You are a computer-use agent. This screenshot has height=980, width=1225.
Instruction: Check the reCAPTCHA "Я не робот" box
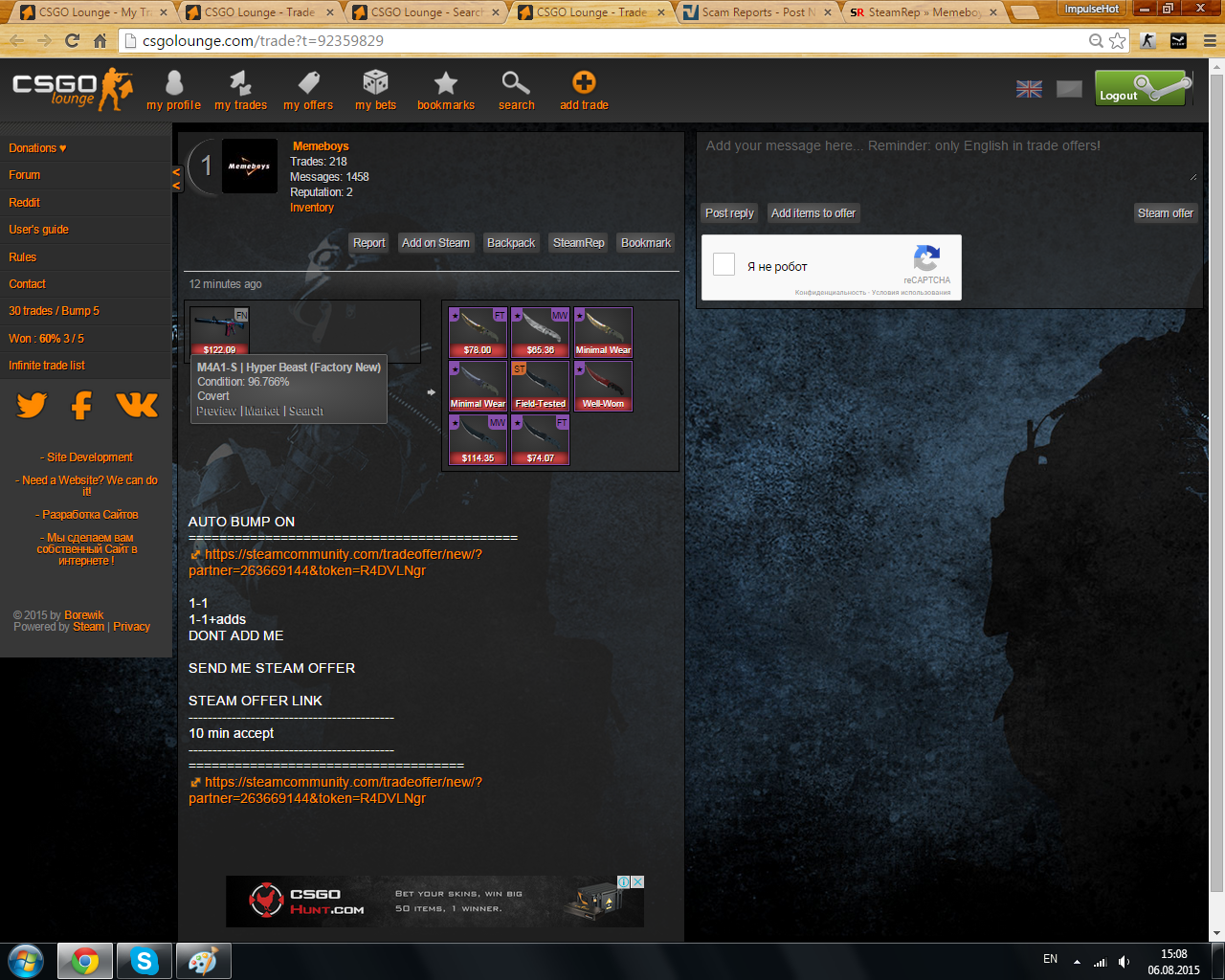(x=724, y=265)
